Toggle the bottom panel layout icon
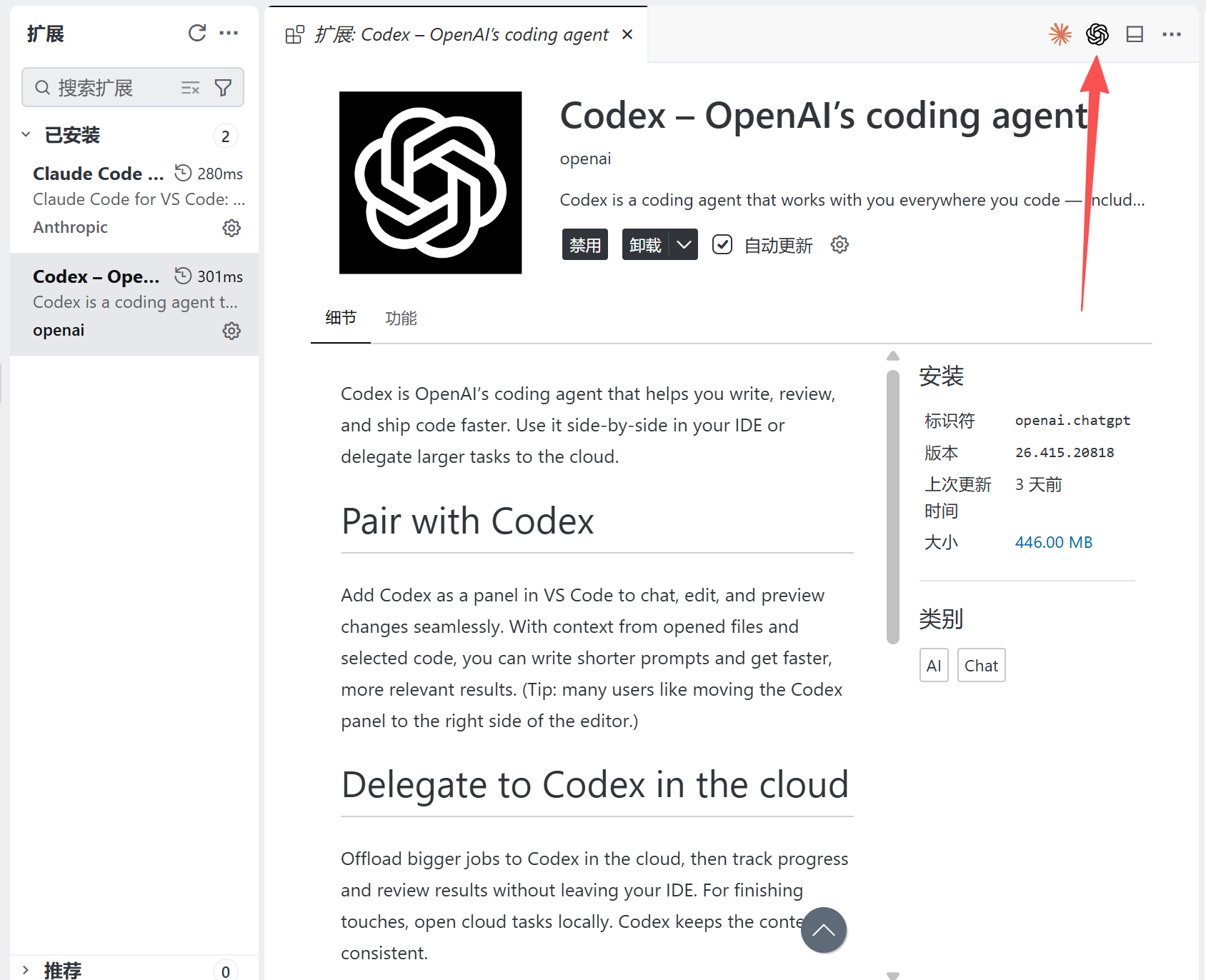1206x980 pixels. click(x=1135, y=34)
